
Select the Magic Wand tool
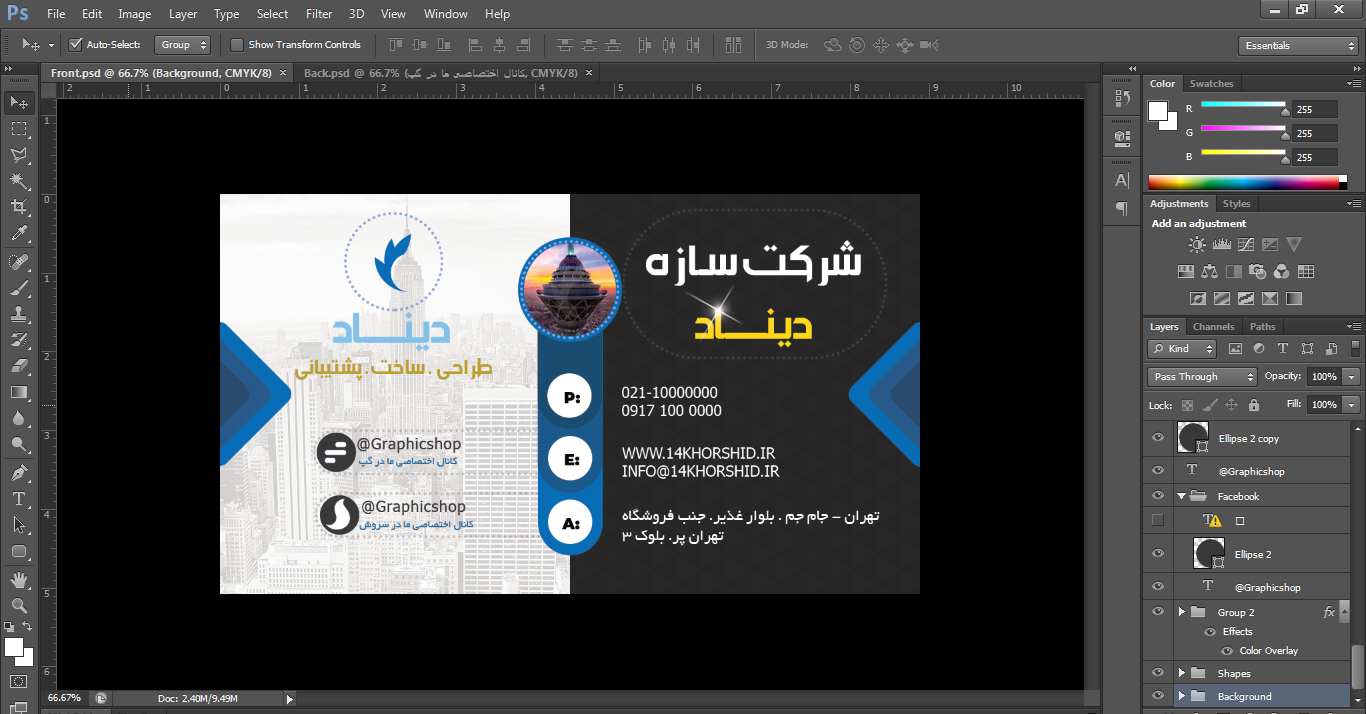tap(19, 181)
